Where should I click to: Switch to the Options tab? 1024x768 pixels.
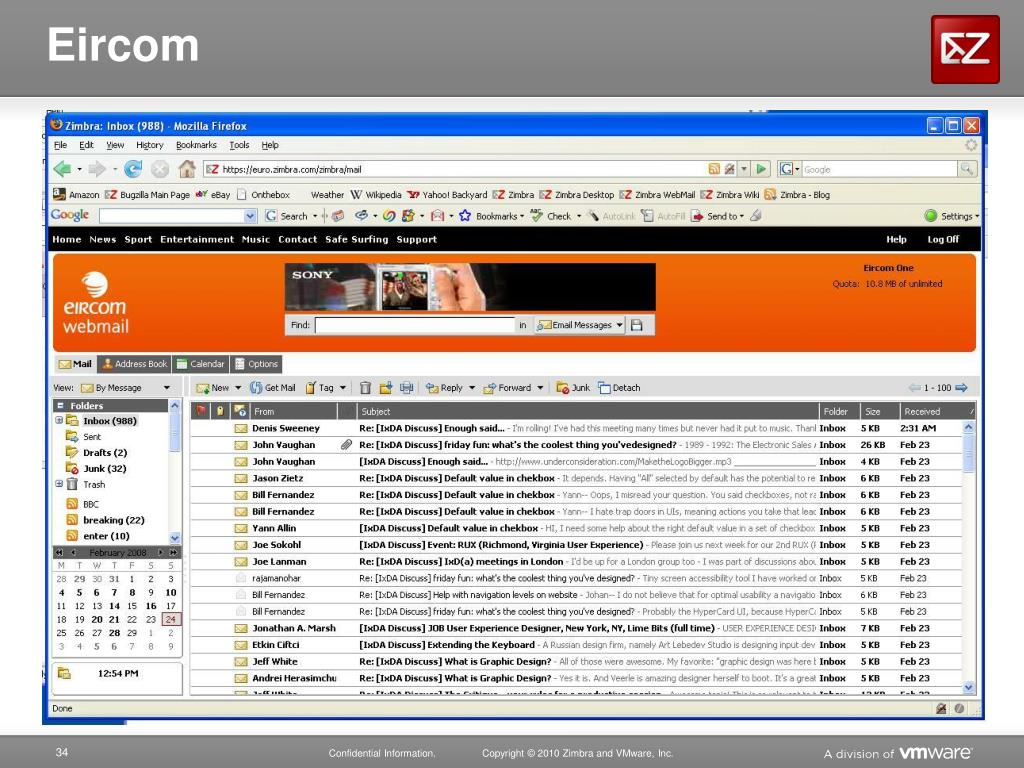(256, 364)
